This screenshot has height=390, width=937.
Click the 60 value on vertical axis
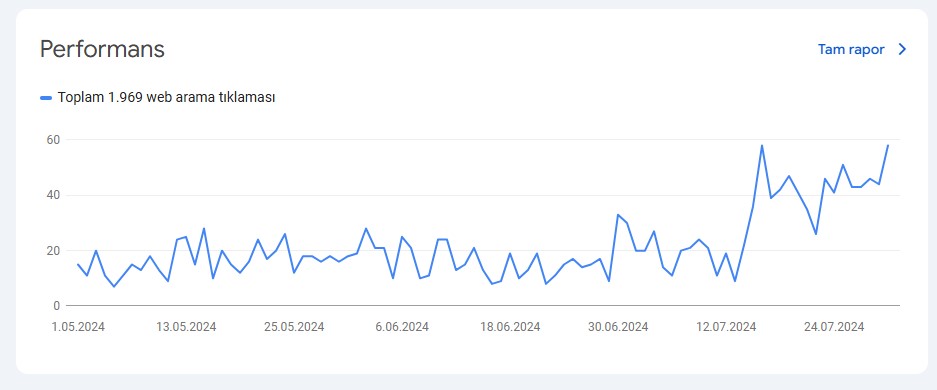(x=54, y=140)
